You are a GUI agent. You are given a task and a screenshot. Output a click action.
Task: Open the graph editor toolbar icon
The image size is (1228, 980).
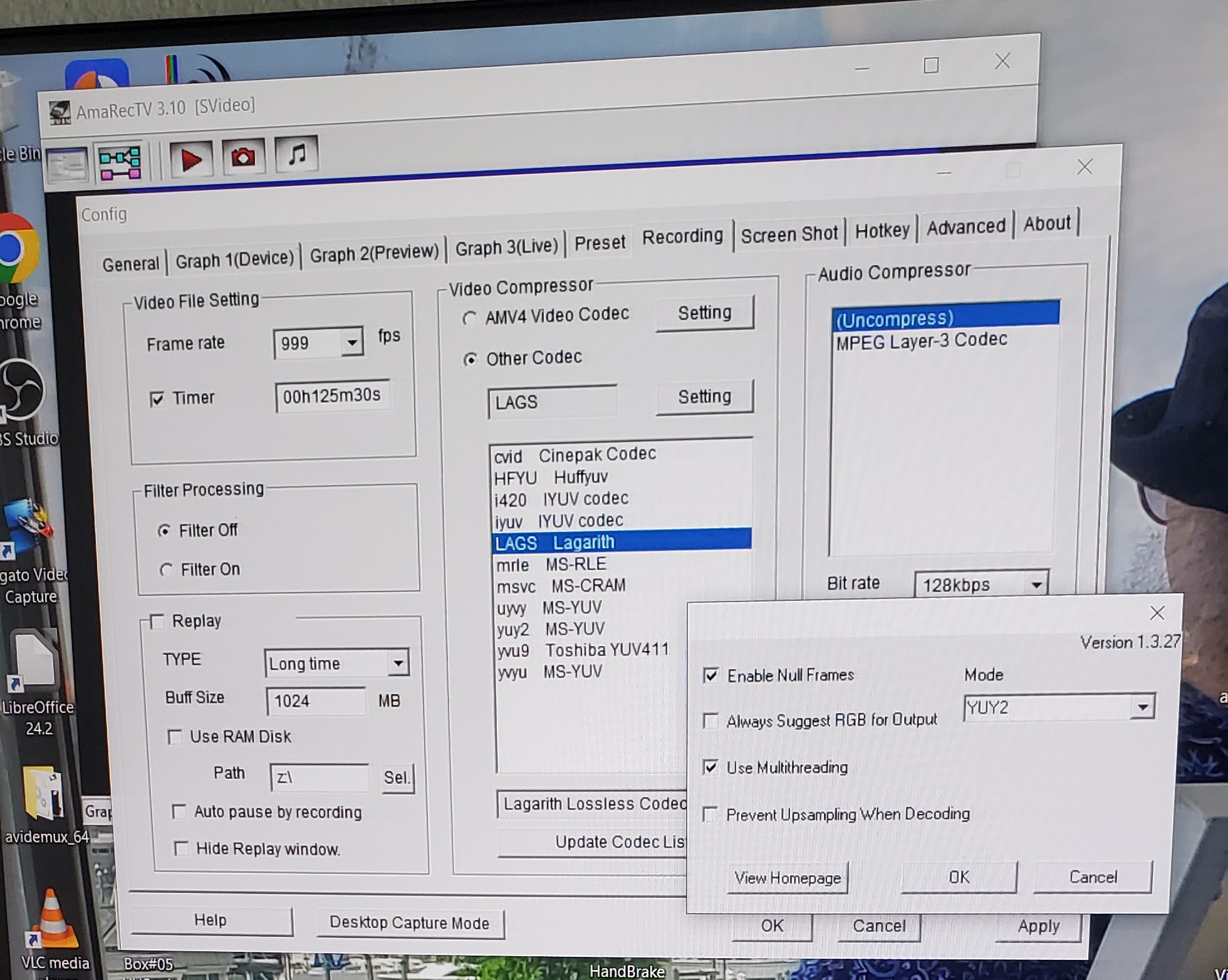[120, 163]
